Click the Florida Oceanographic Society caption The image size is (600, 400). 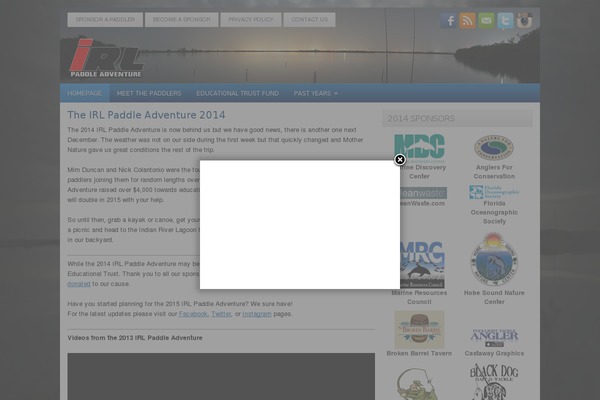pos(494,212)
